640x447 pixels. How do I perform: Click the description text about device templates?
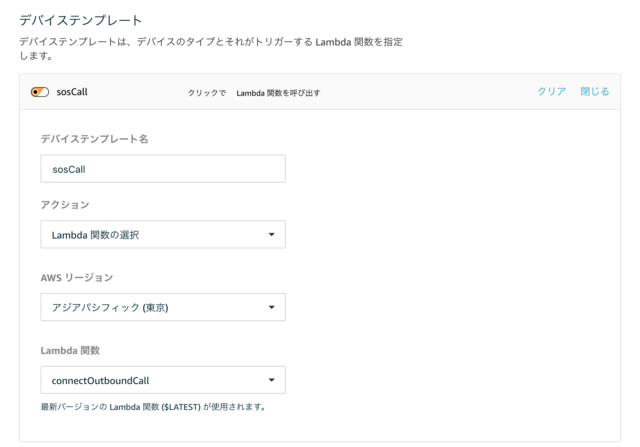click(x=211, y=49)
